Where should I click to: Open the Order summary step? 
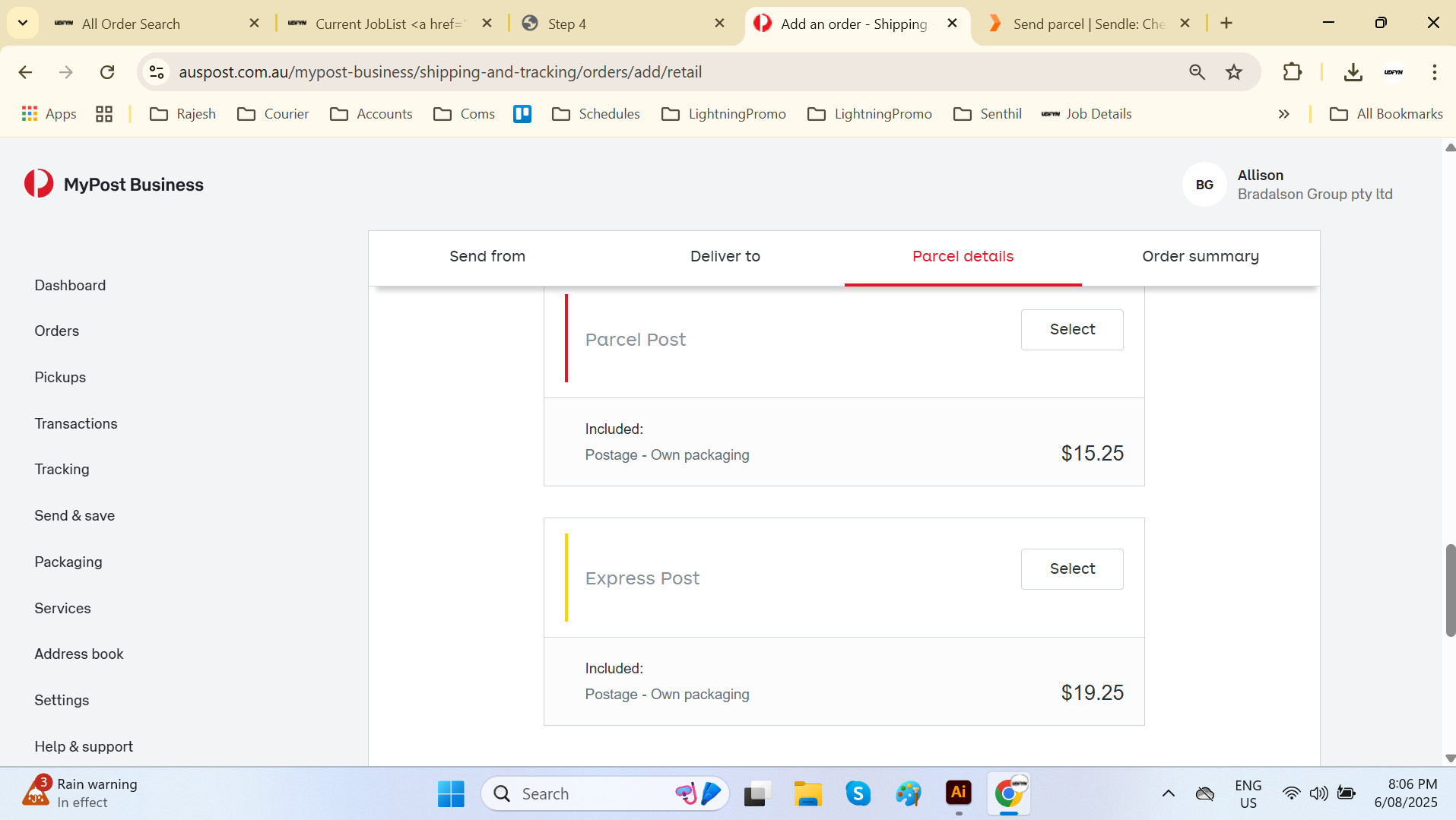[1201, 257]
